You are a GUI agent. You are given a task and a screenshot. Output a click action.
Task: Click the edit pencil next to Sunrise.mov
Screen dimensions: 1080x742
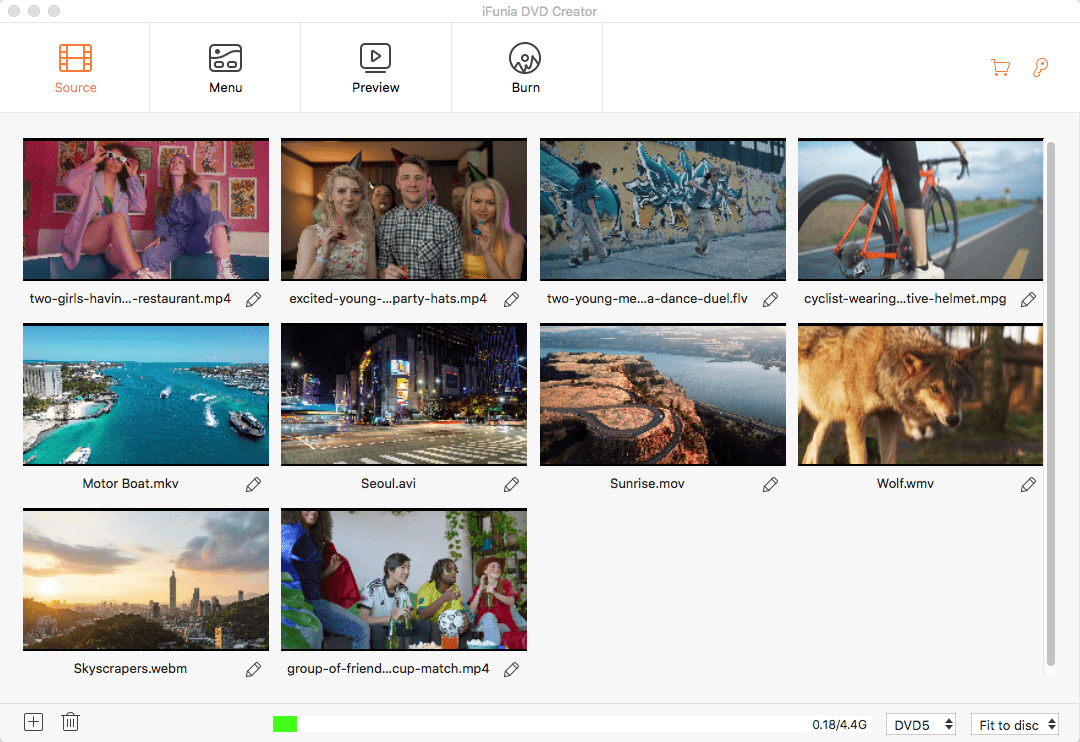coord(770,484)
